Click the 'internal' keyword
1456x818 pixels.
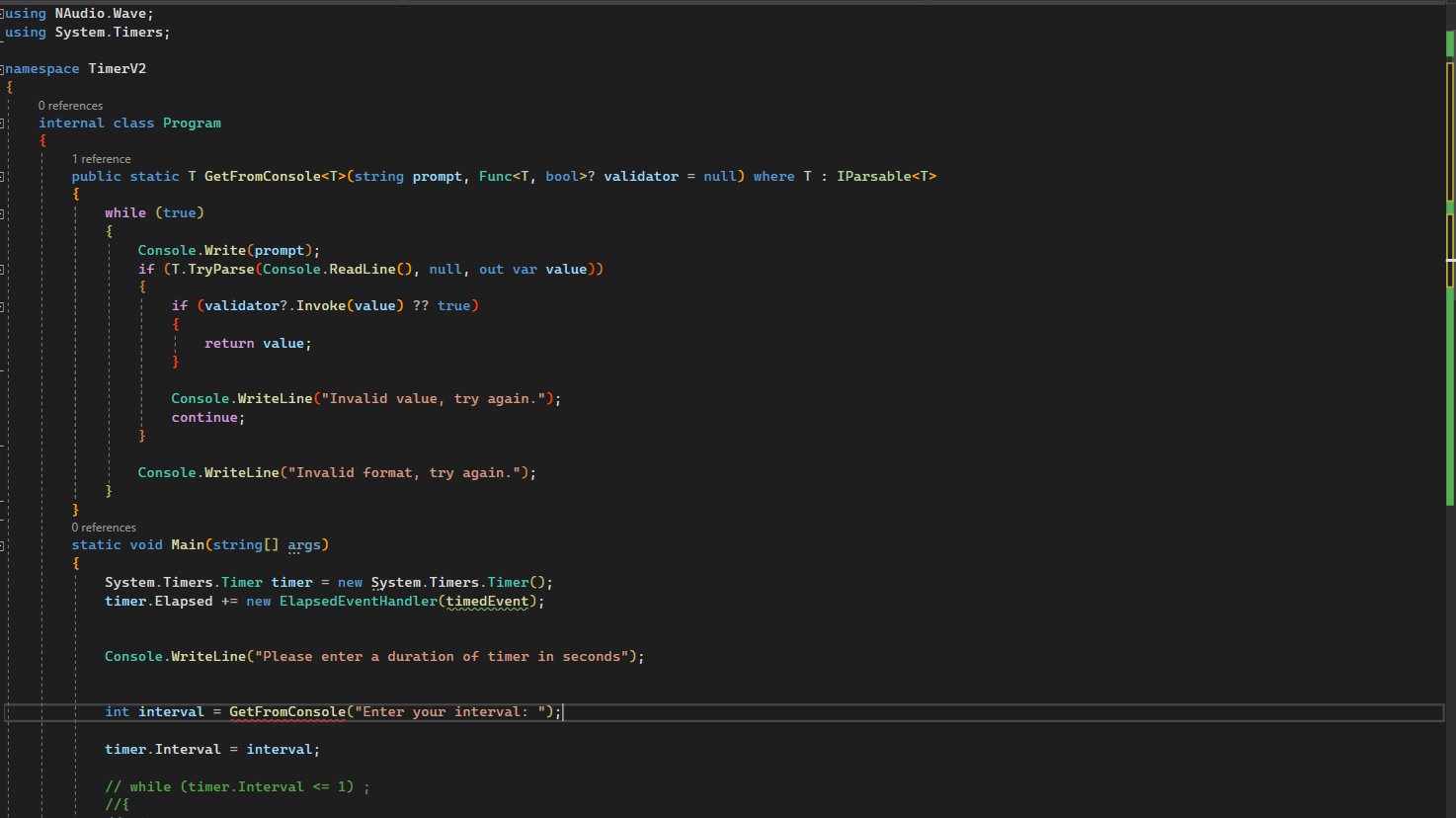(71, 123)
